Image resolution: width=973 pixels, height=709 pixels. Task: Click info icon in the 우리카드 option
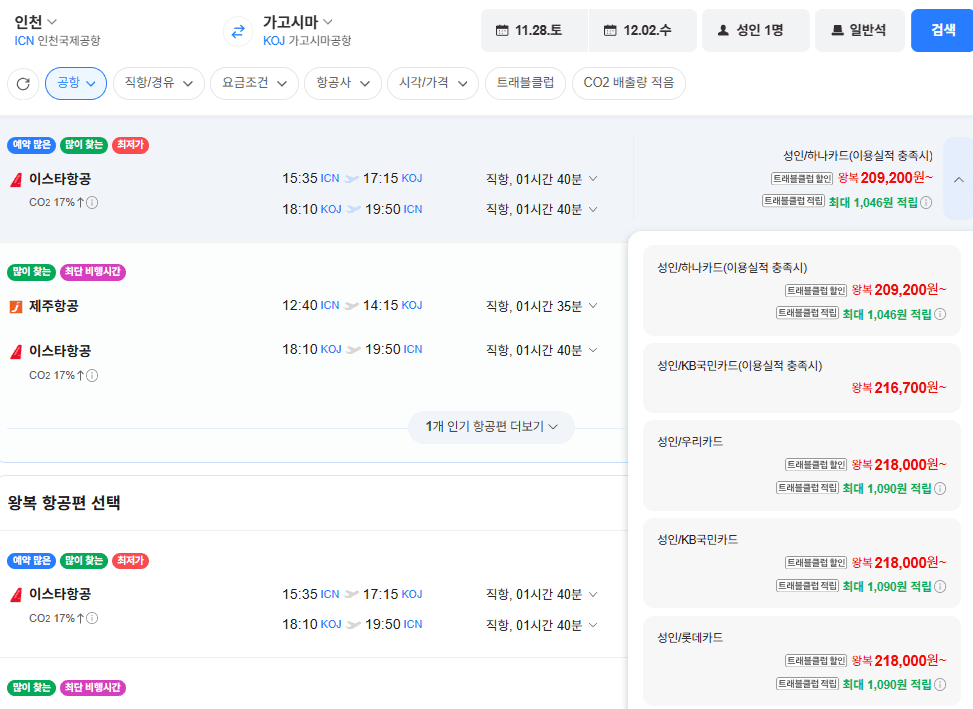point(940,488)
